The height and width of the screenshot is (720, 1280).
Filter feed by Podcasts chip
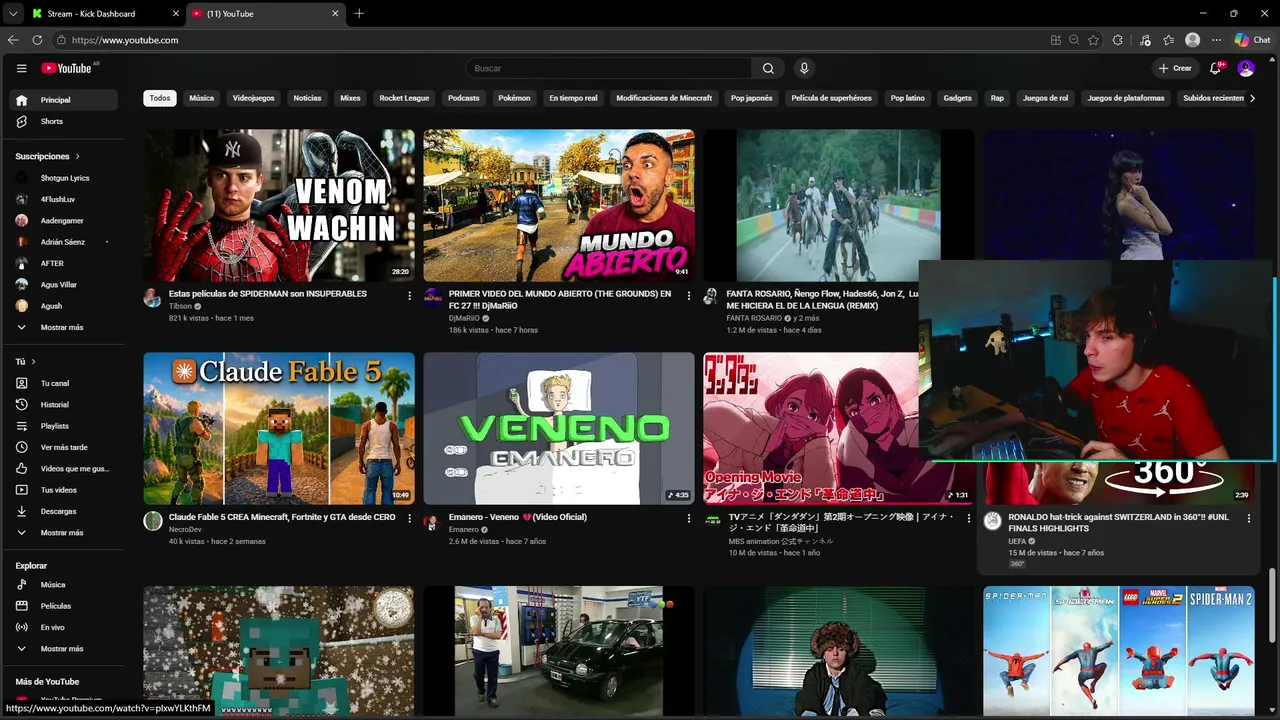click(464, 98)
